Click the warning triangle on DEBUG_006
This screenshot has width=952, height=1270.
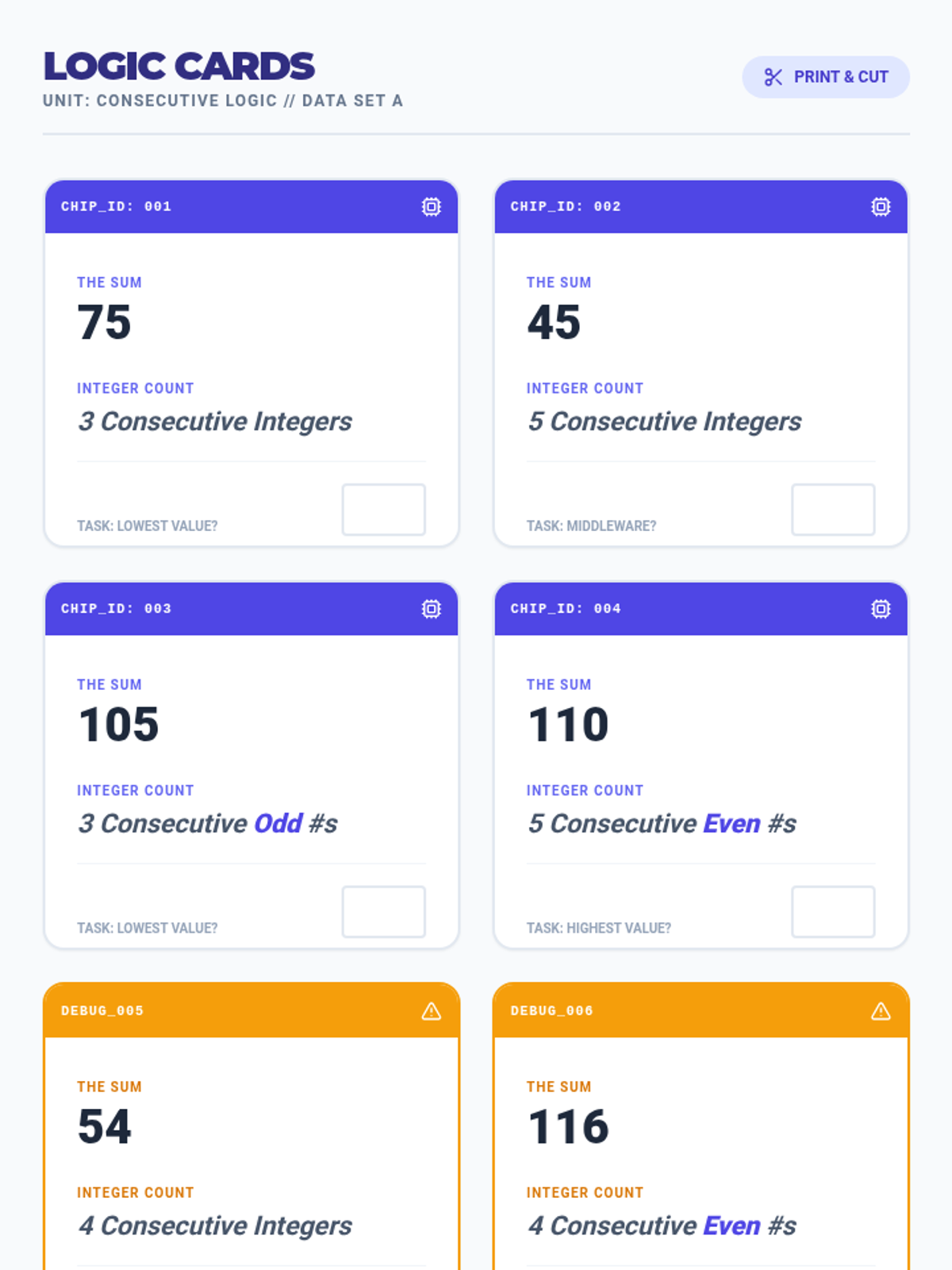click(x=881, y=1011)
